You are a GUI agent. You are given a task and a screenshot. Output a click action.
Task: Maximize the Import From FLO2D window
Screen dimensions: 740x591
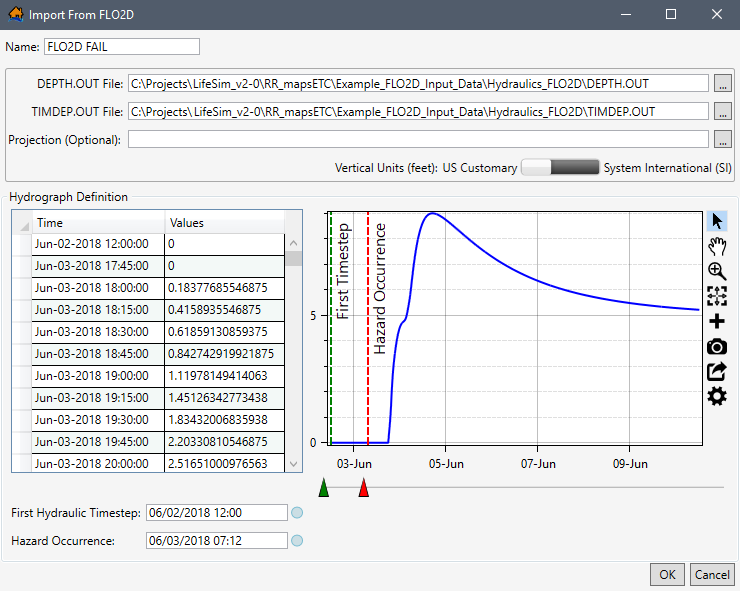pos(671,14)
